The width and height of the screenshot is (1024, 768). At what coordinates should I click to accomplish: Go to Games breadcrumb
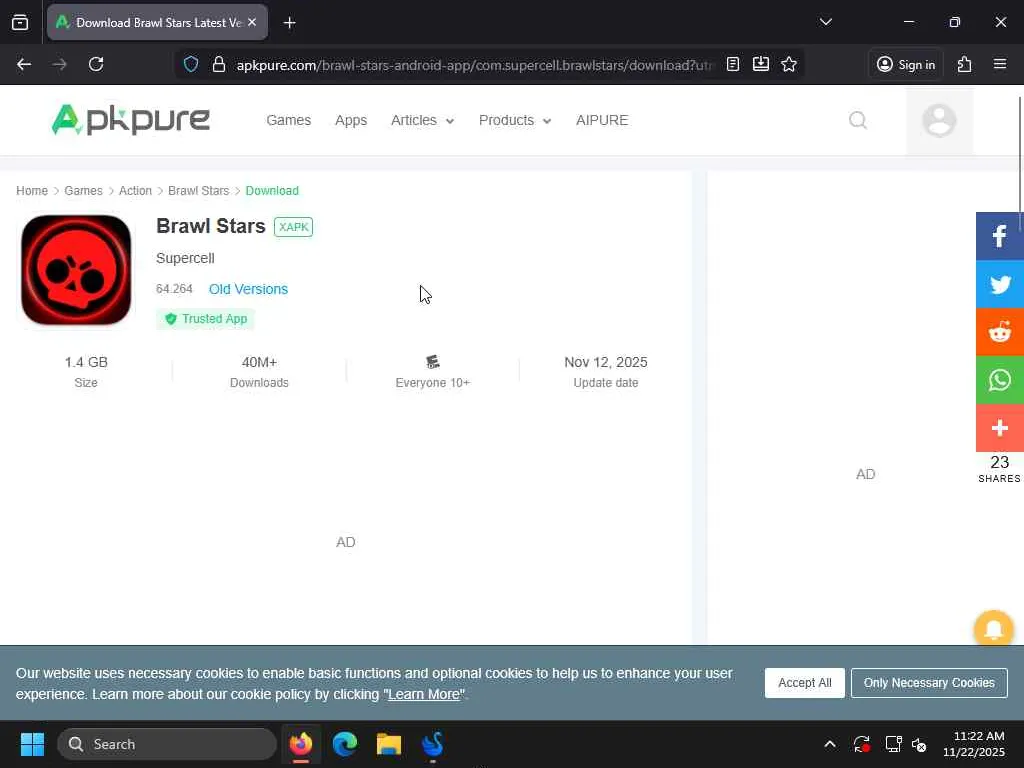84,191
